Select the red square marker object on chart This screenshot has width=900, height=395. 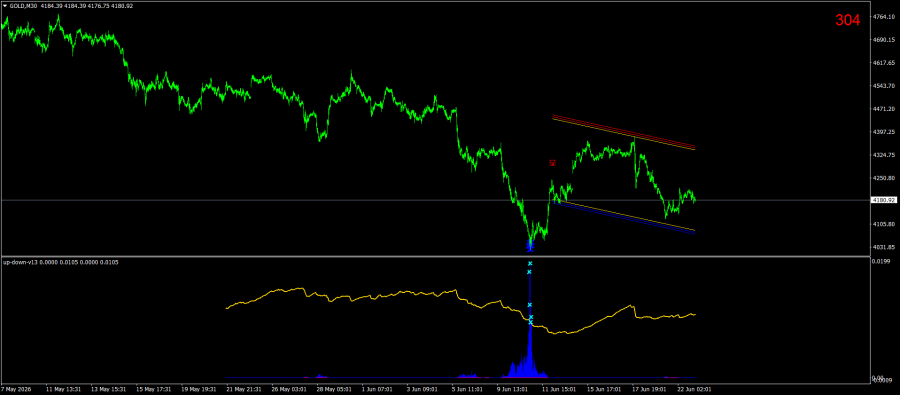point(552,163)
